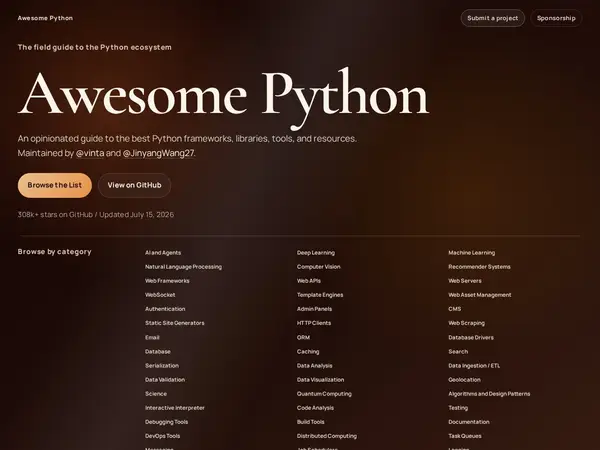Open the Data Analysis category

315,365
